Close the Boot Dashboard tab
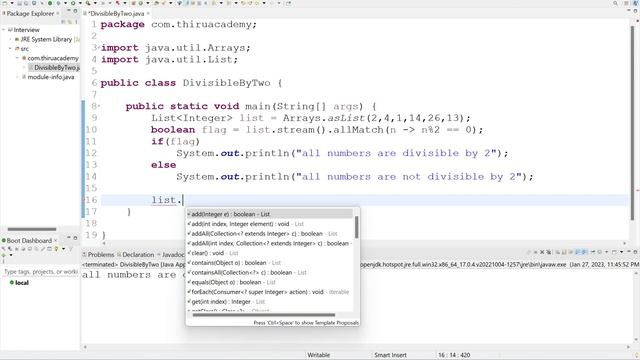Screen dimensions: 640x360 pyautogui.click(x=56, y=240)
